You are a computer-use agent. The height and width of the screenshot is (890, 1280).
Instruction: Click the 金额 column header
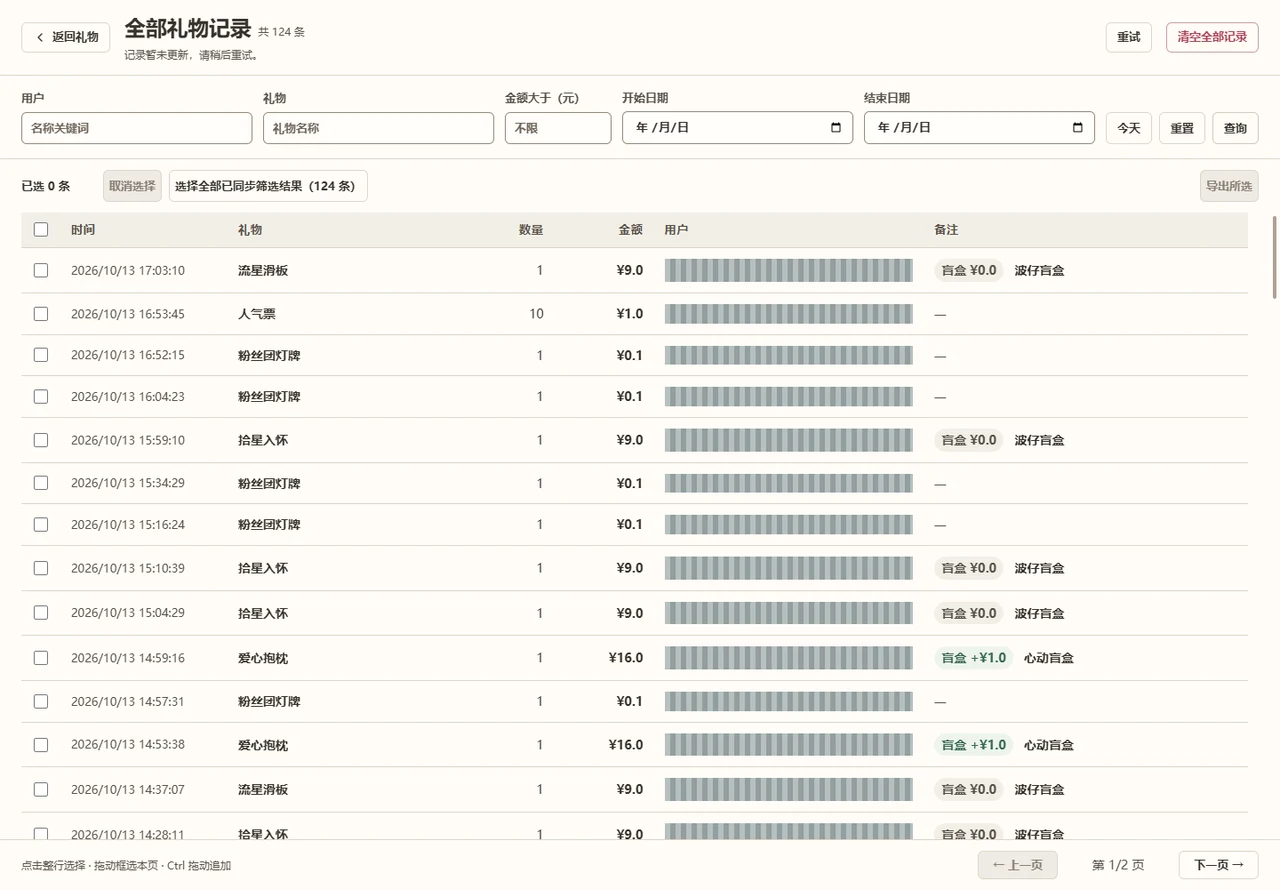pyautogui.click(x=631, y=230)
